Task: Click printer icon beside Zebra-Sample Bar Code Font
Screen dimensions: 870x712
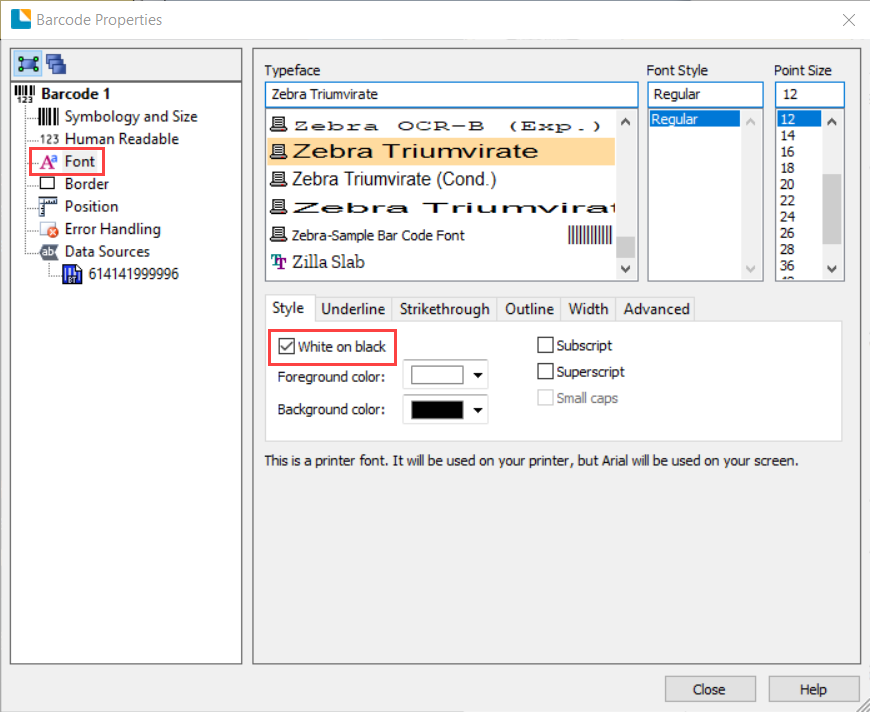Action: click(278, 235)
